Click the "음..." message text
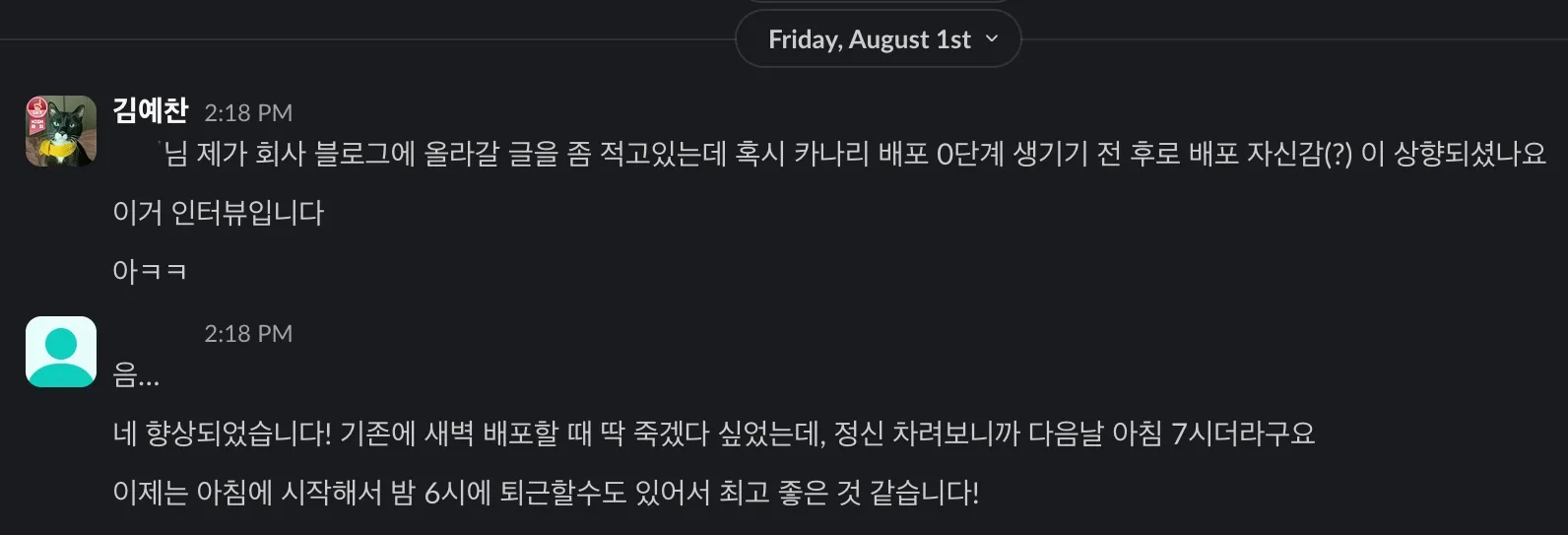1568x535 pixels. point(136,375)
